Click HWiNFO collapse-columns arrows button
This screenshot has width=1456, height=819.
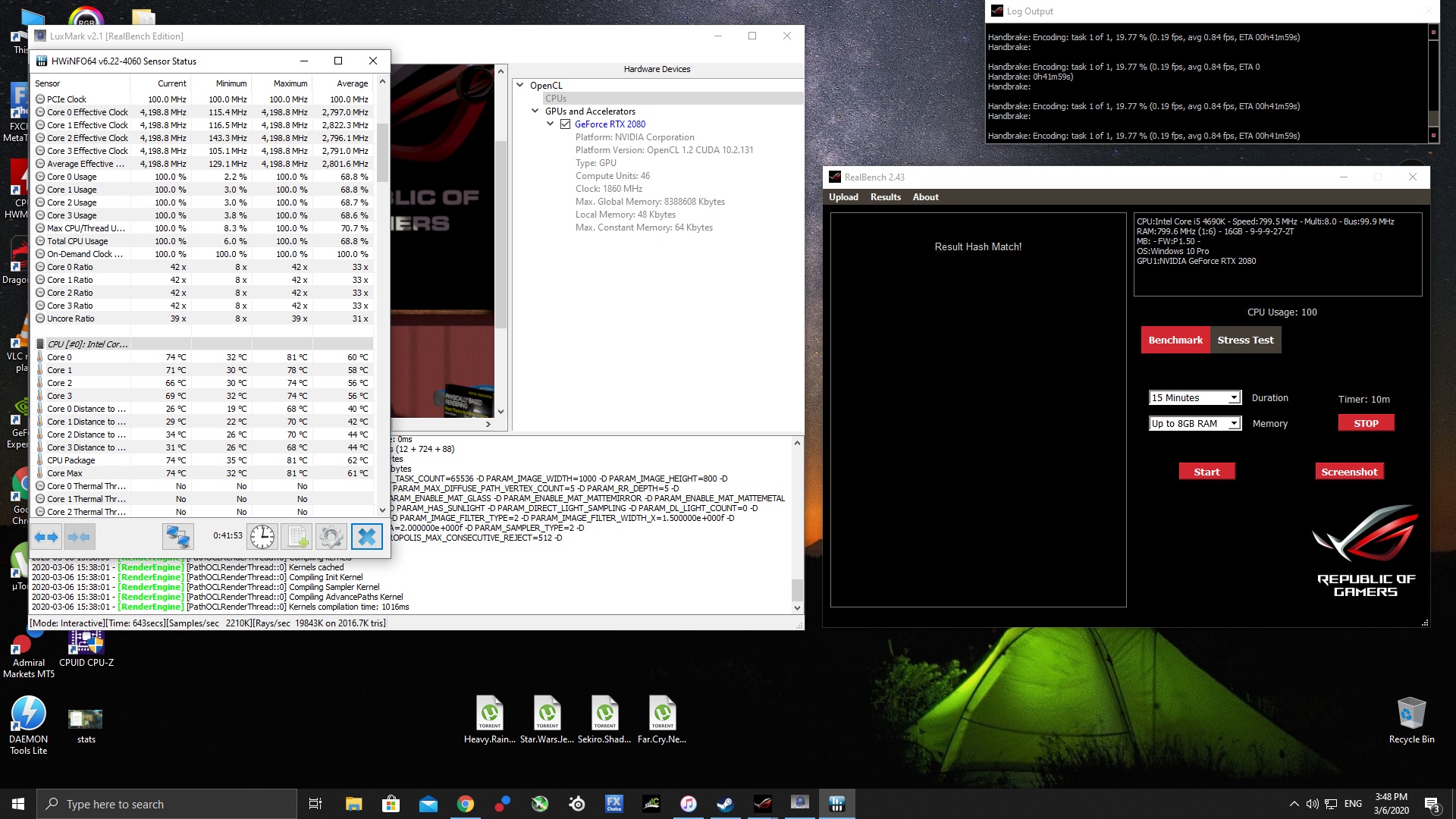(x=79, y=537)
